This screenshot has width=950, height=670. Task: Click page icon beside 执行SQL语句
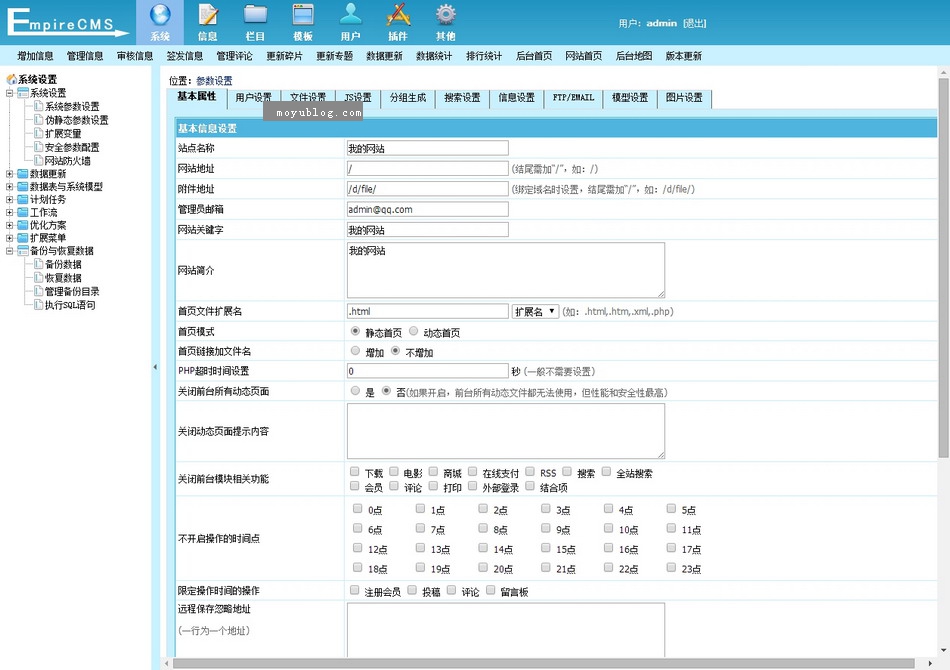tap(39, 305)
